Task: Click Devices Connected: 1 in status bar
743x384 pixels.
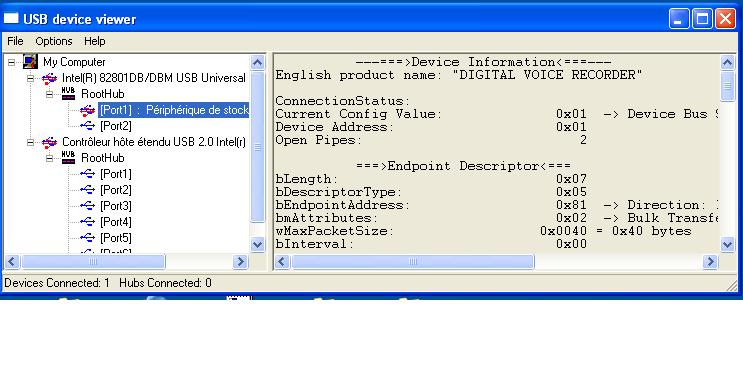Action: tap(57, 283)
